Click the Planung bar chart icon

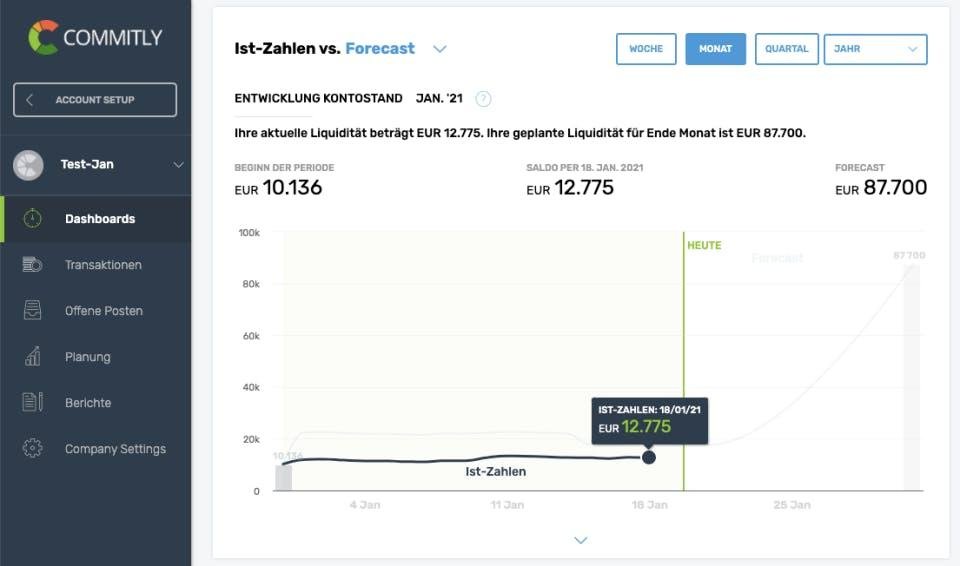[x=33, y=357]
